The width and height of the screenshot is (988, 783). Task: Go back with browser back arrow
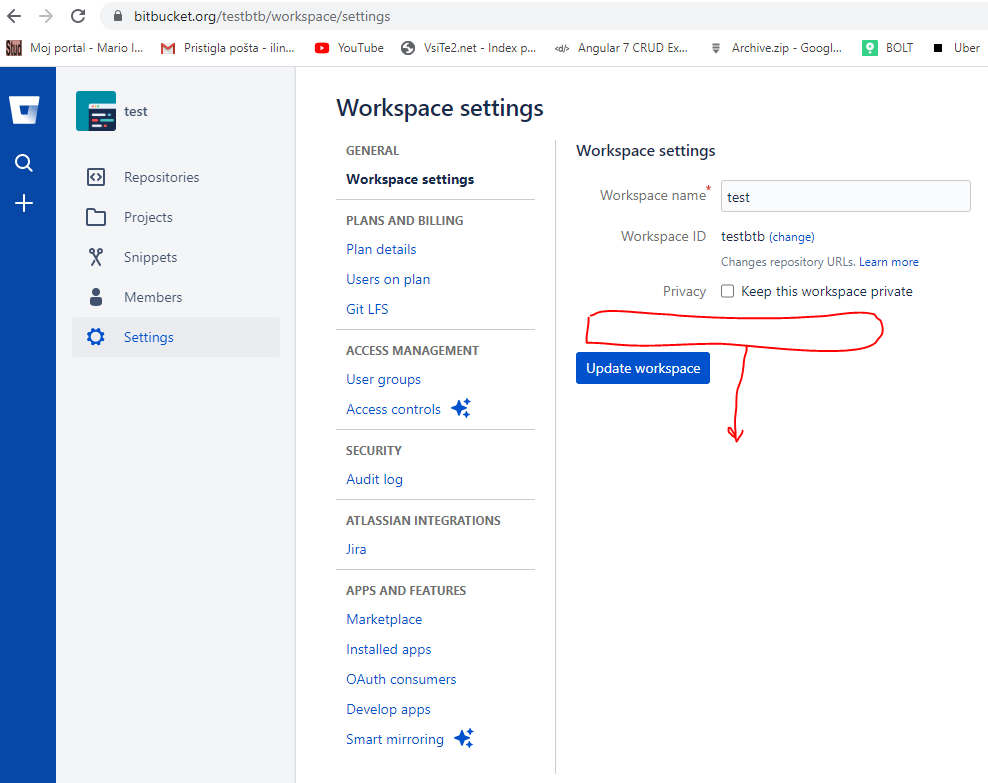(14, 16)
